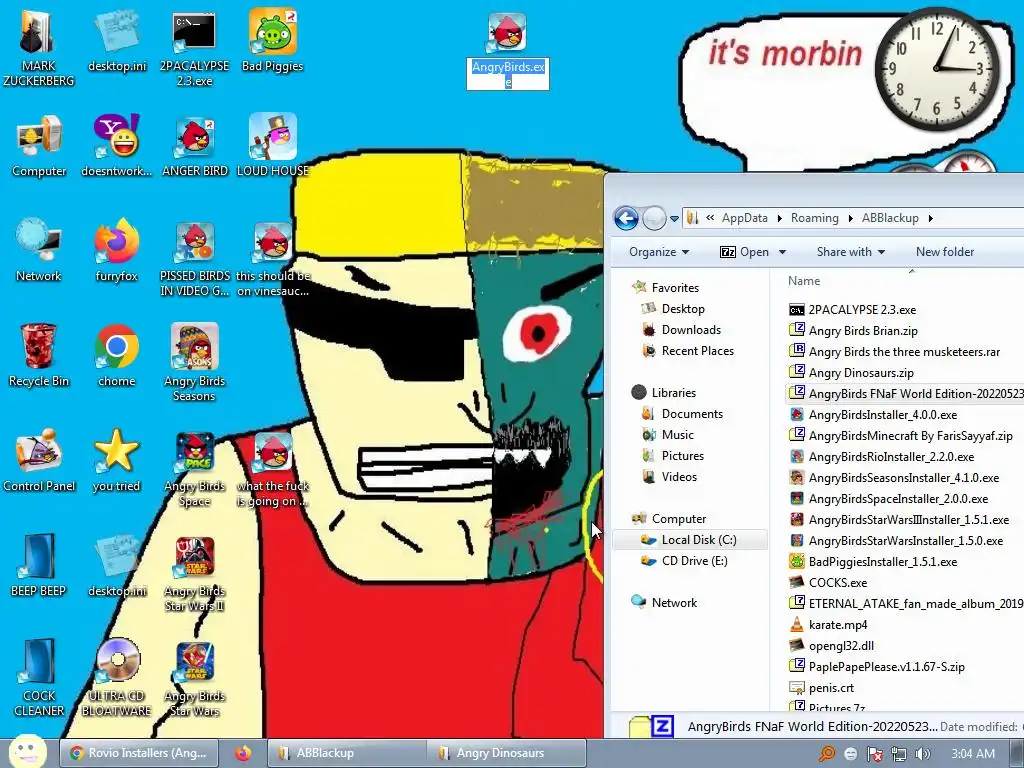
Task: Open the Start orb smiley button
Action: (27, 751)
